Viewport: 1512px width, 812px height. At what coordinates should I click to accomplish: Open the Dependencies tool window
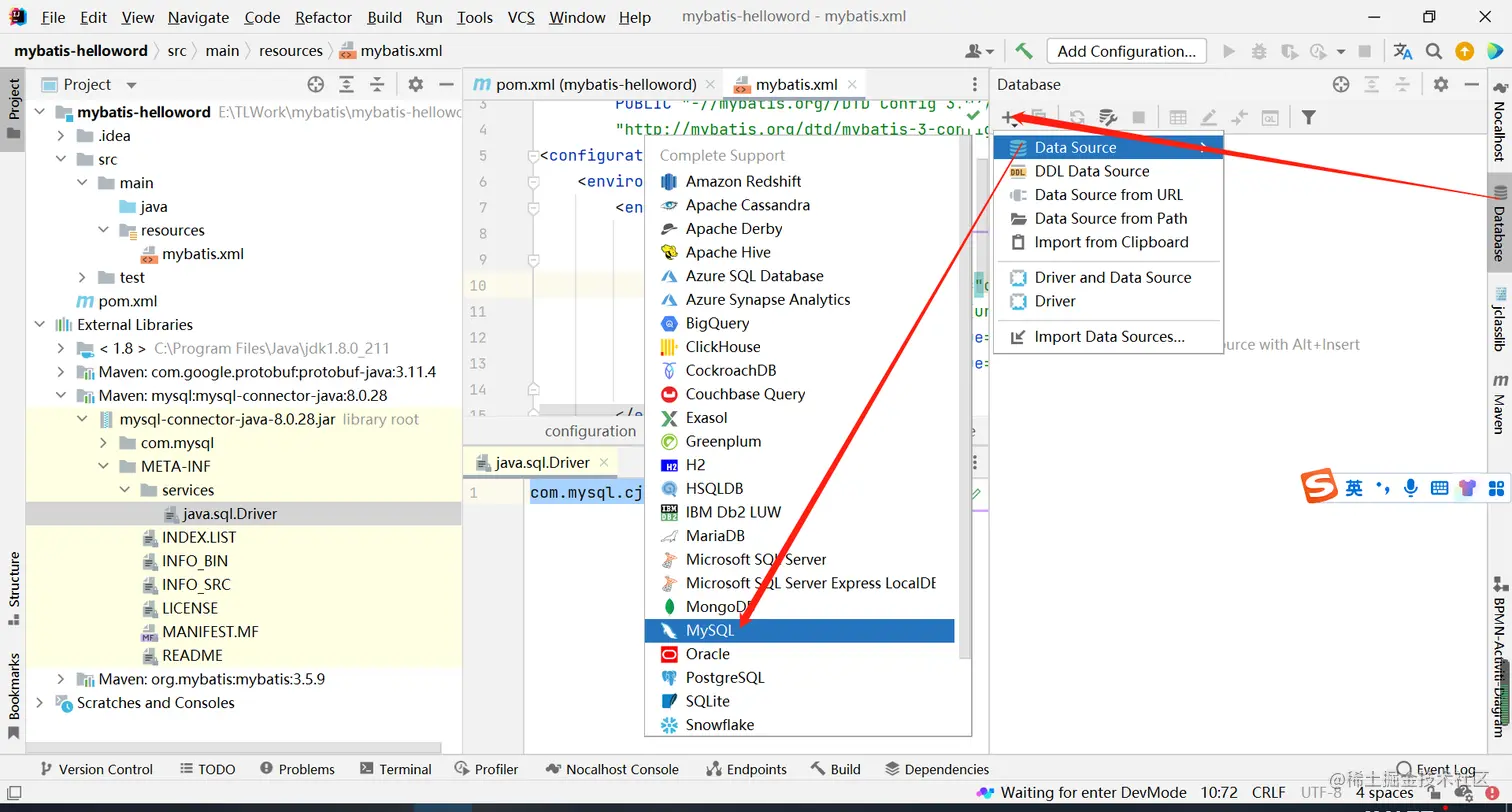tap(937, 769)
